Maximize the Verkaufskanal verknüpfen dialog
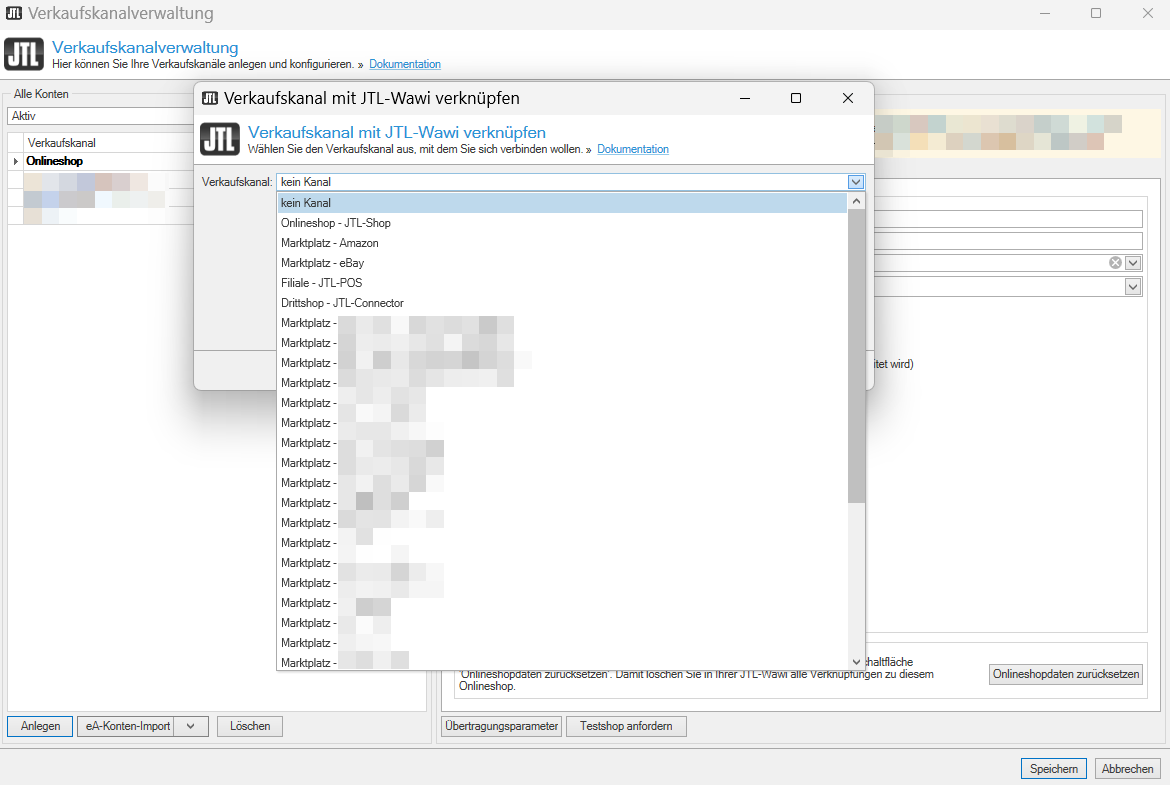 click(796, 98)
